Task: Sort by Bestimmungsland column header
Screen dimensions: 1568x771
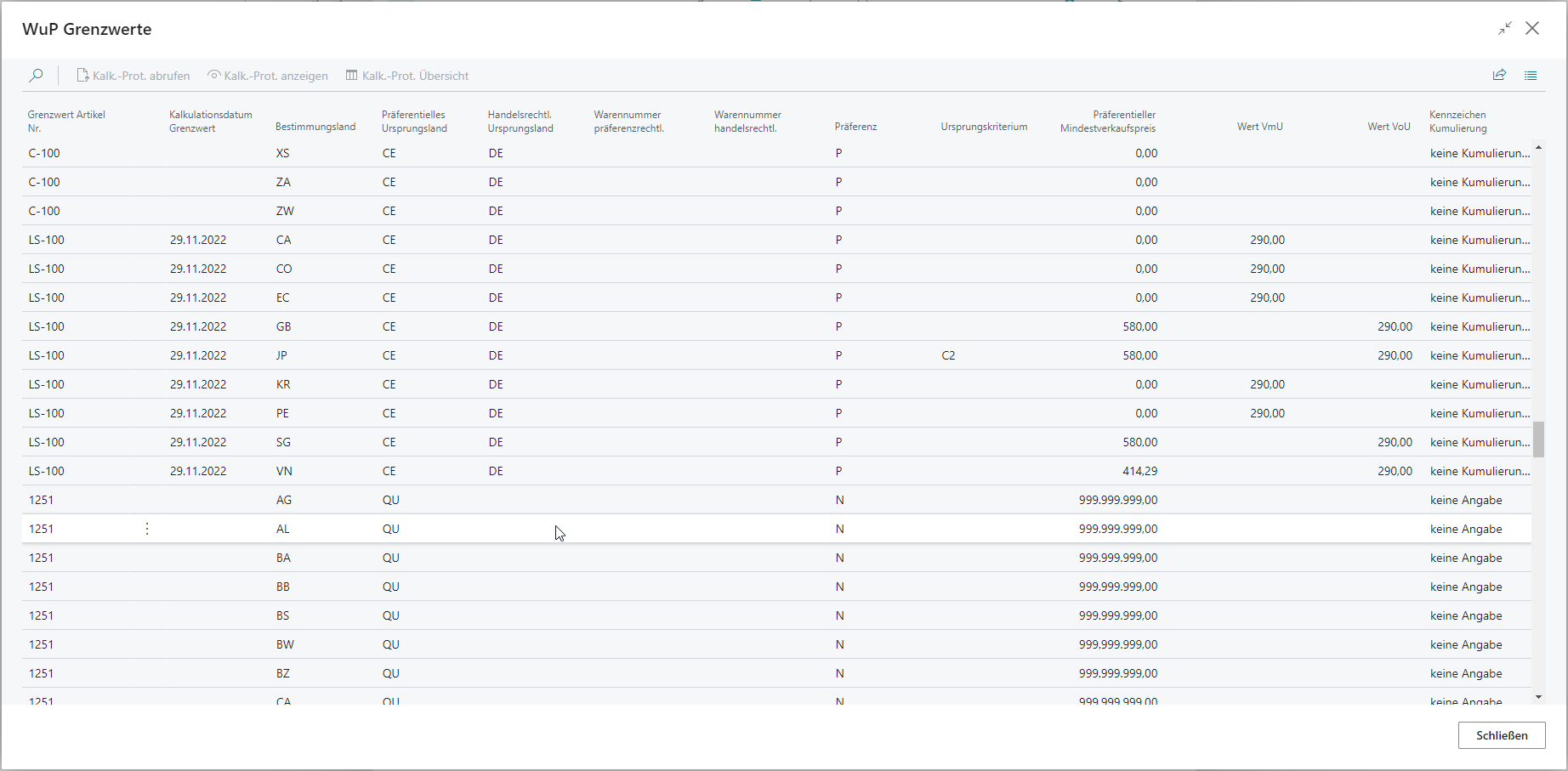Action: pos(315,127)
